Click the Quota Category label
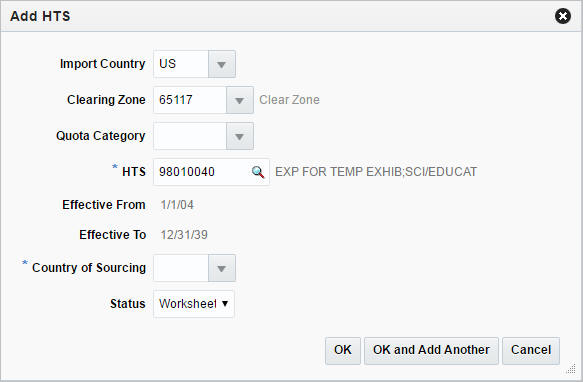This screenshot has height=382, width=583. coord(101,136)
